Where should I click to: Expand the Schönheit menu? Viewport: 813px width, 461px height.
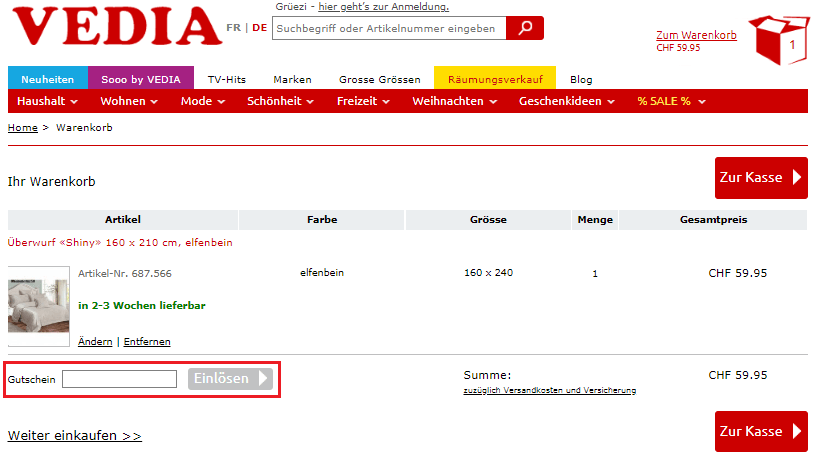point(281,101)
